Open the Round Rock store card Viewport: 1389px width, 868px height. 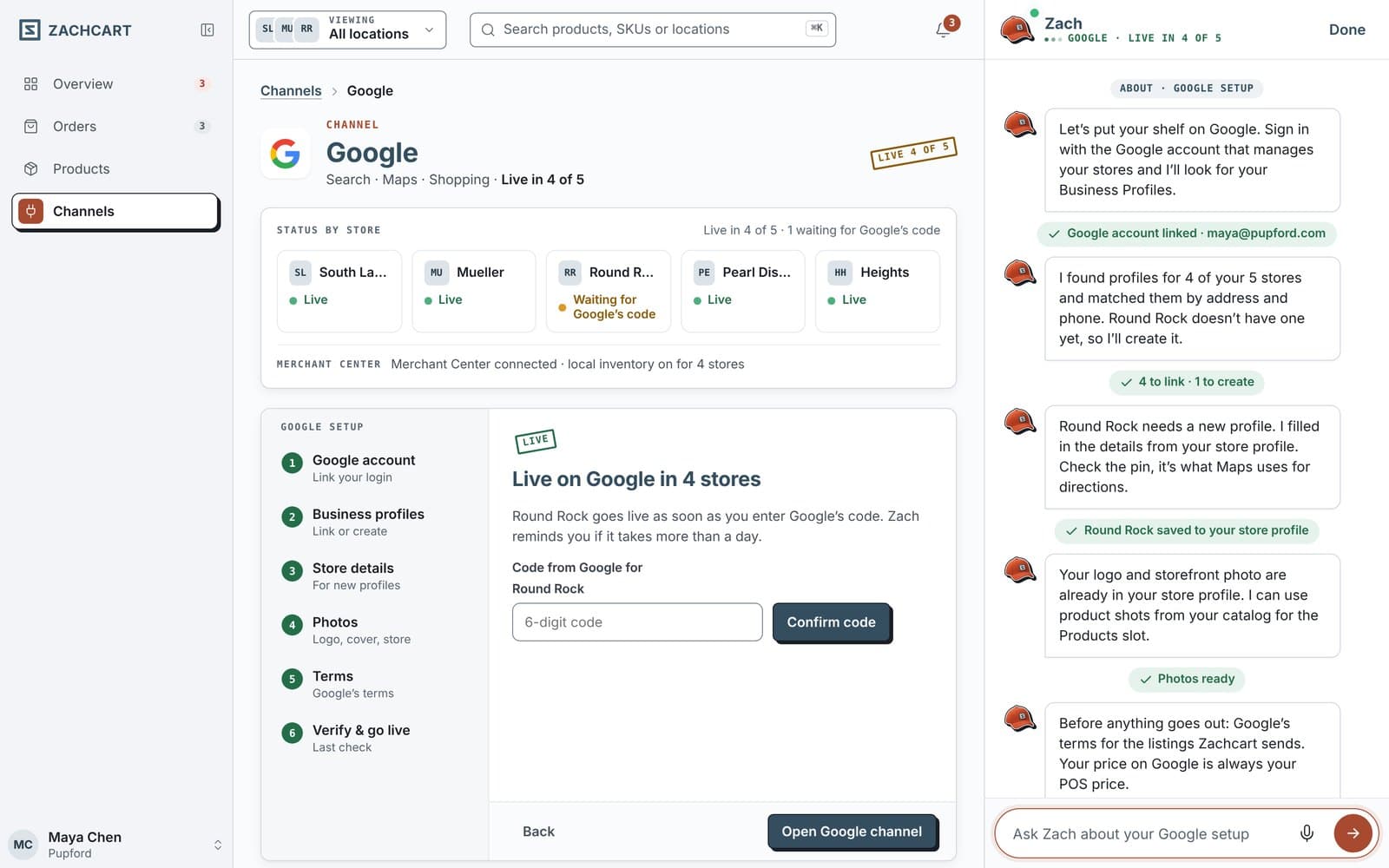(609, 292)
